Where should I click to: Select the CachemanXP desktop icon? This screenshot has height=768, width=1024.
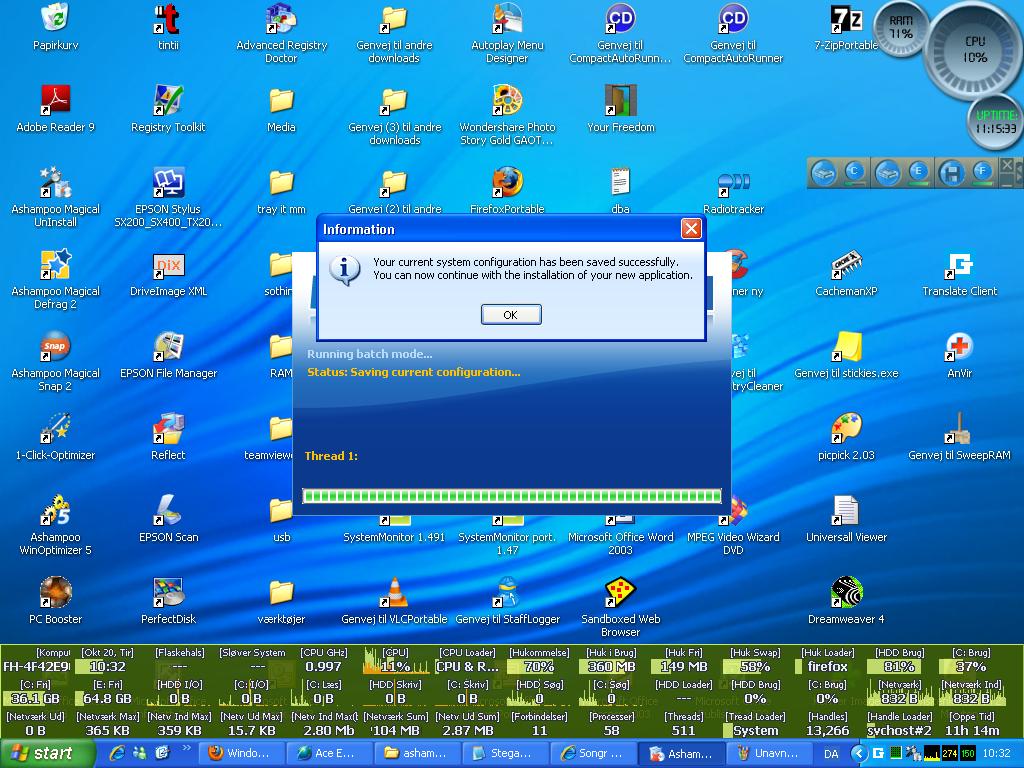(846, 266)
